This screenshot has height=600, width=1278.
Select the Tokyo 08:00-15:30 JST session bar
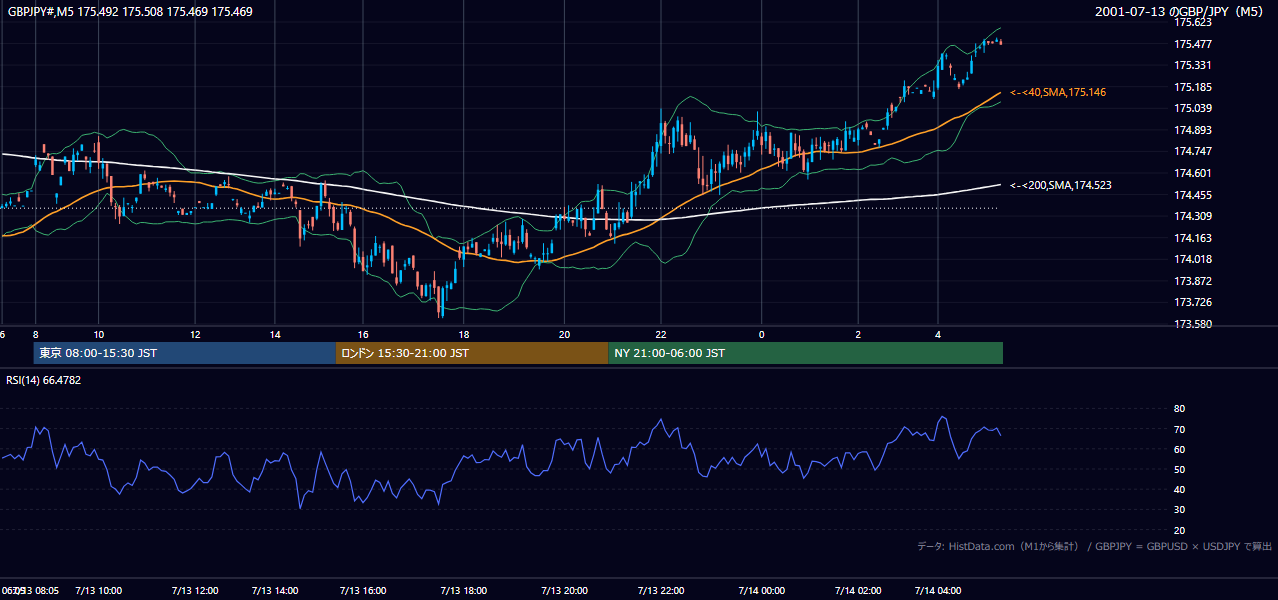click(185, 353)
